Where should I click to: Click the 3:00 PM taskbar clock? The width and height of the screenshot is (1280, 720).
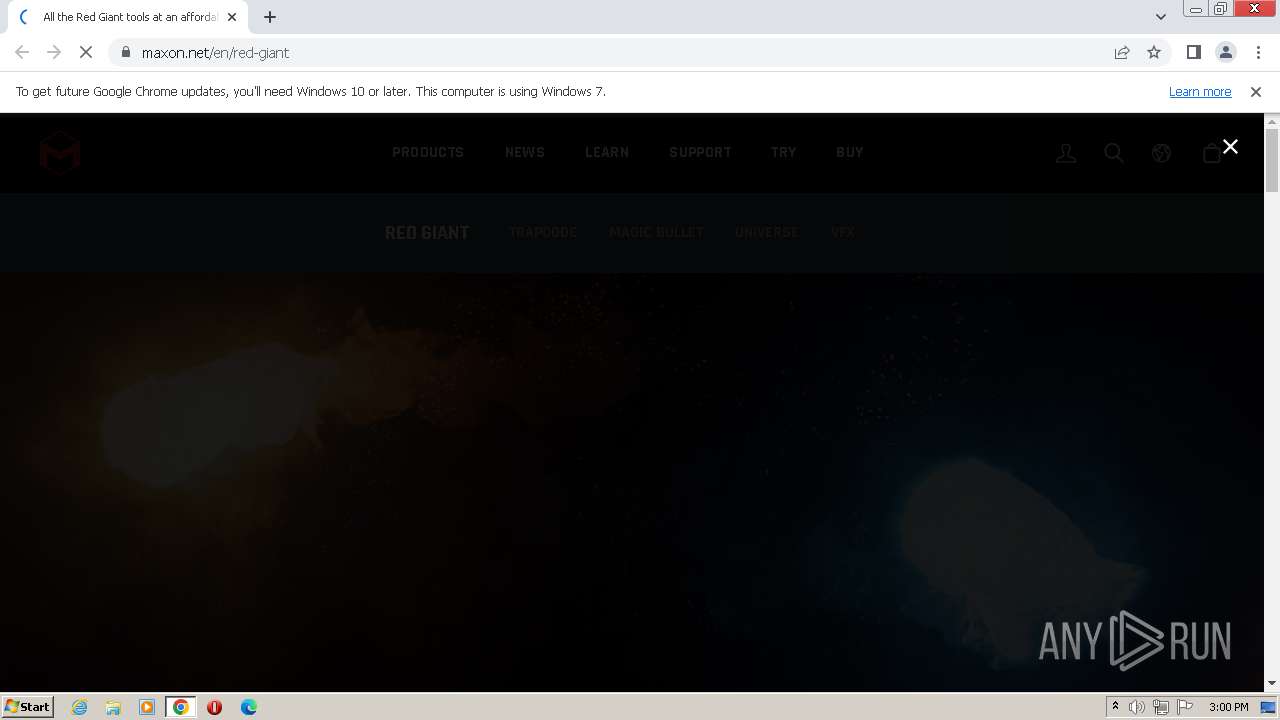click(x=1228, y=707)
